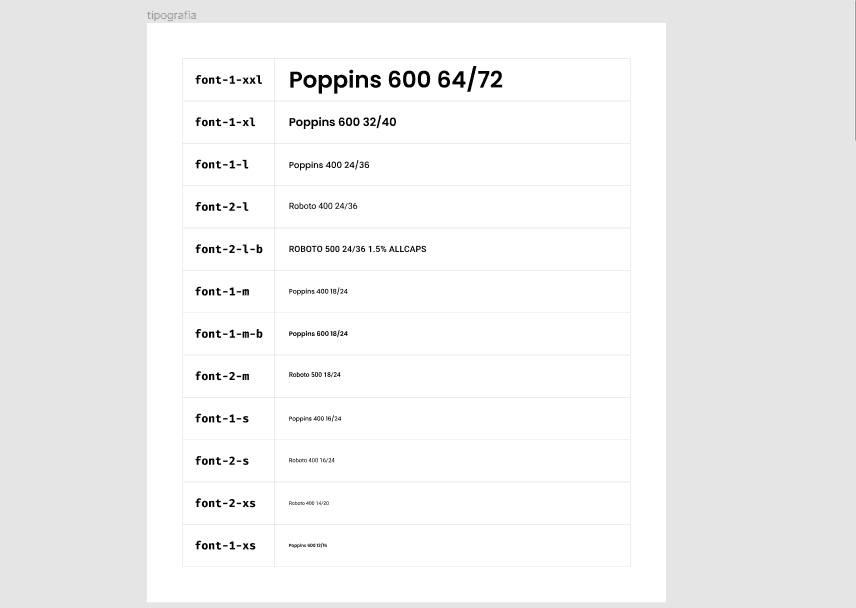The image size is (856, 608).
Task: Click the font-1-m-b token name
Action: (x=228, y=334)
